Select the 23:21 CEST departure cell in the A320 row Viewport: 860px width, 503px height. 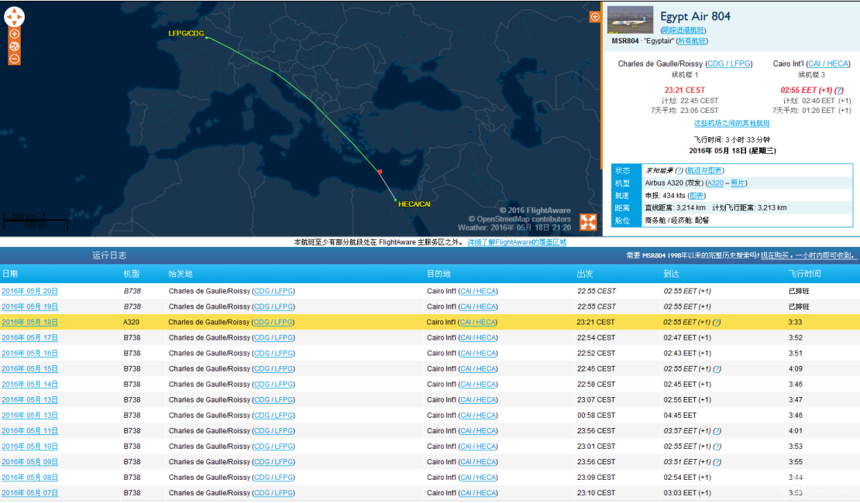click(596, 323)
